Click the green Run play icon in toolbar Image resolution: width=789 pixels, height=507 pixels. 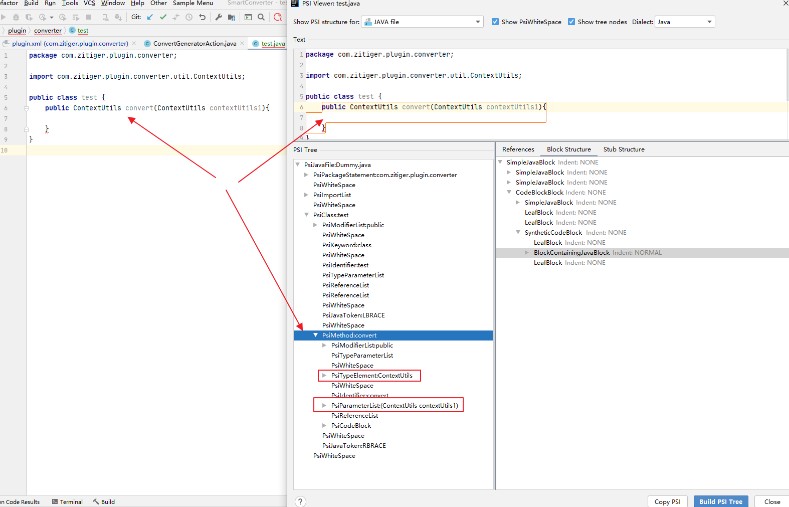(3, 17)
